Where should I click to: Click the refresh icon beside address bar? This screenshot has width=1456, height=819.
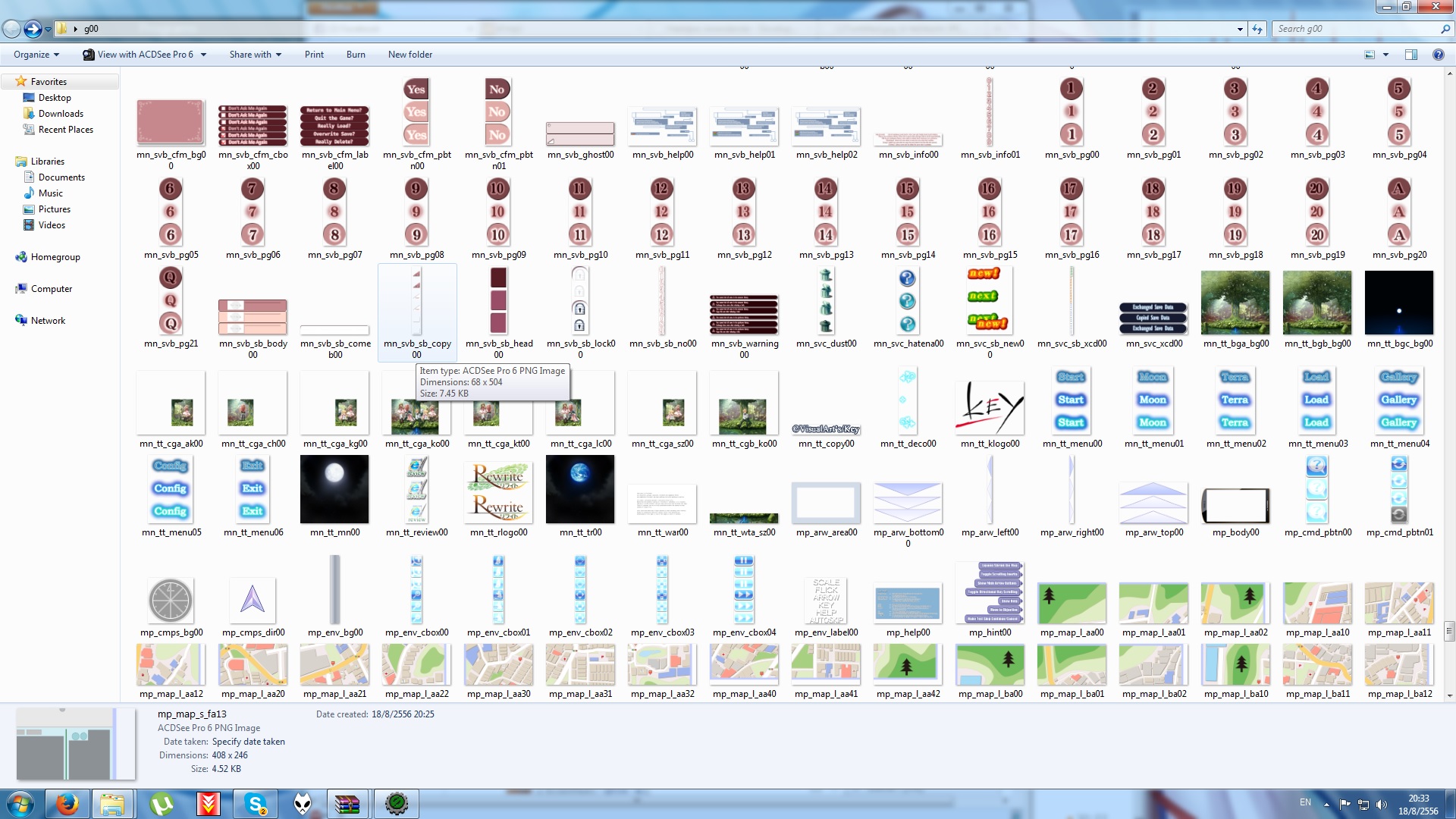(x=1257, y=29)
